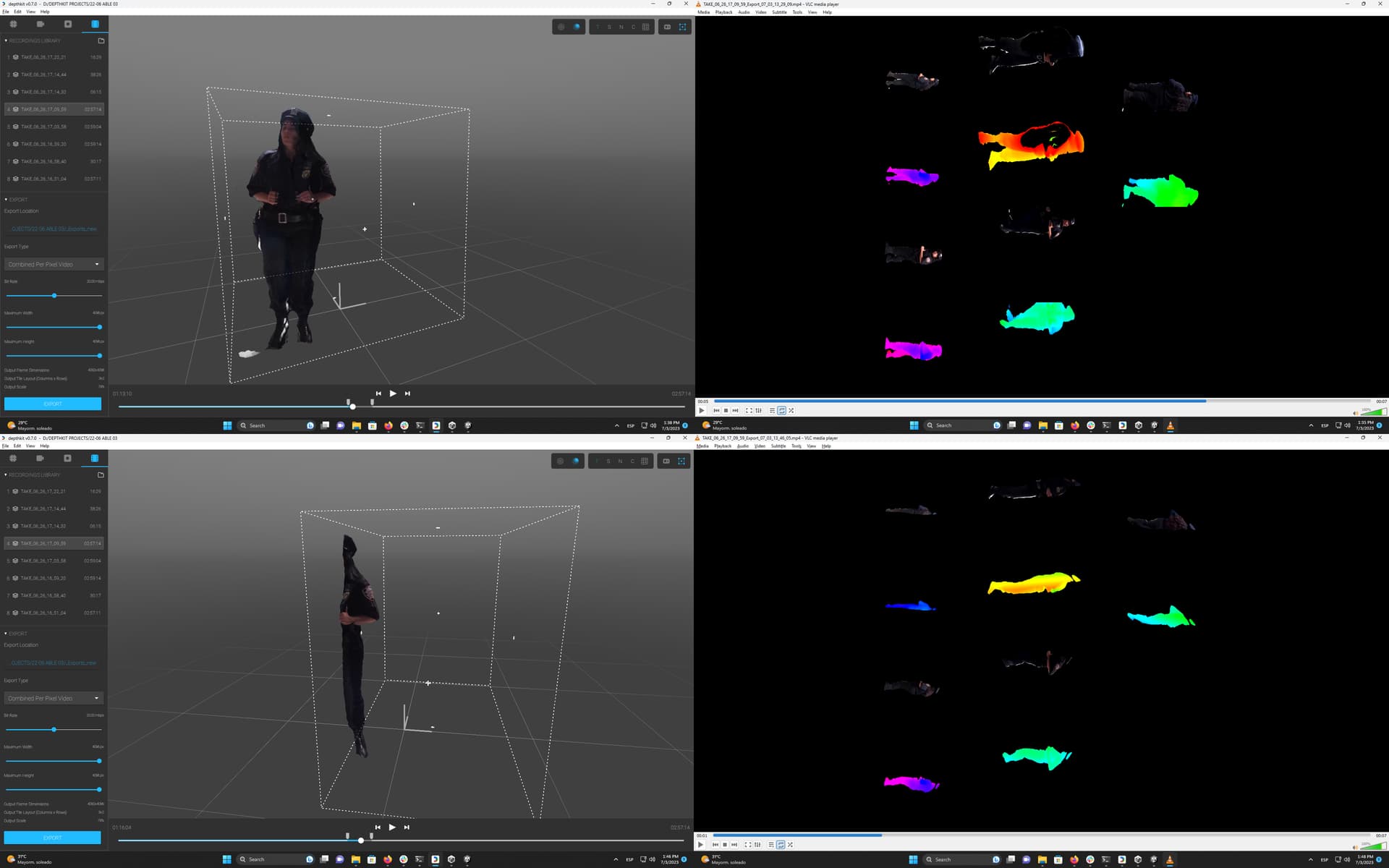1389x868 pixels.
Task: Open folder icon in top Recordings Library
Action: coord(101,41)
